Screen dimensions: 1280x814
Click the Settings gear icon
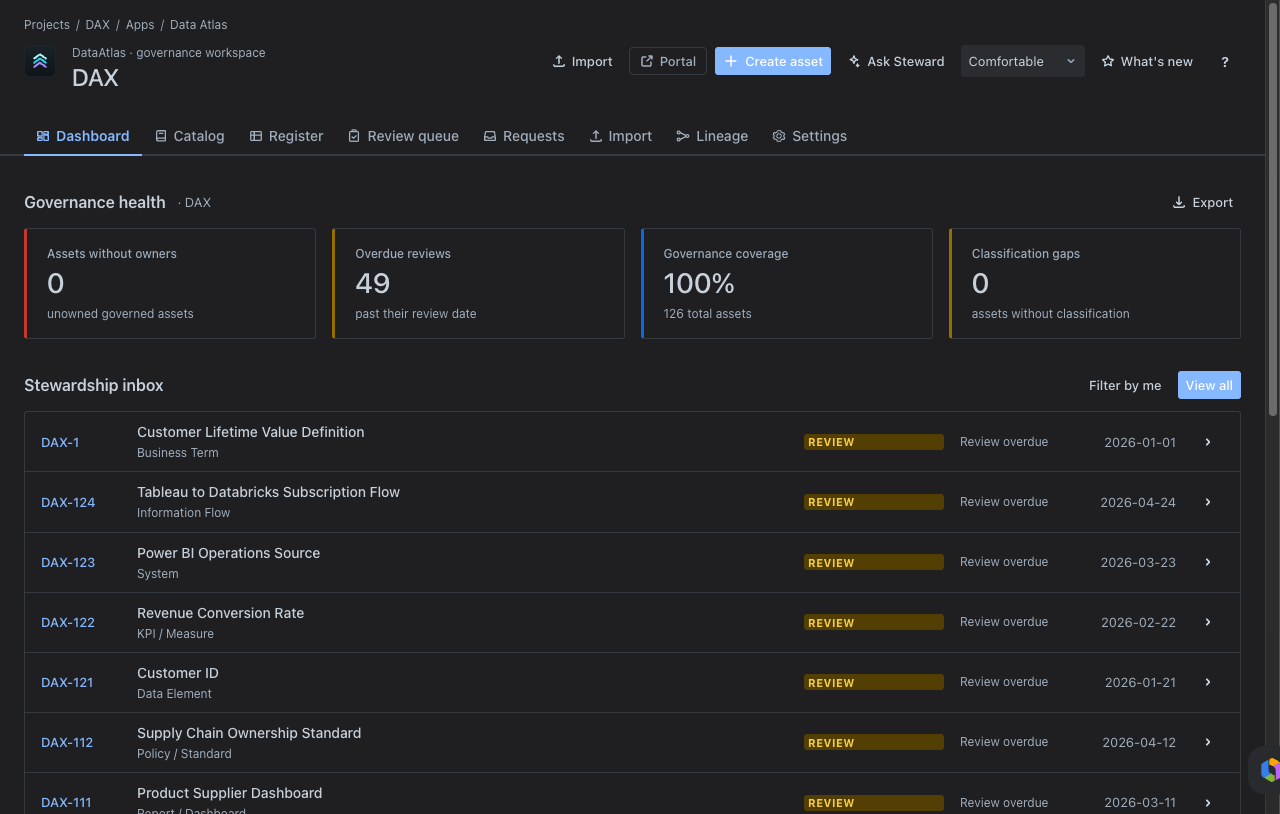tap(779, 136)
